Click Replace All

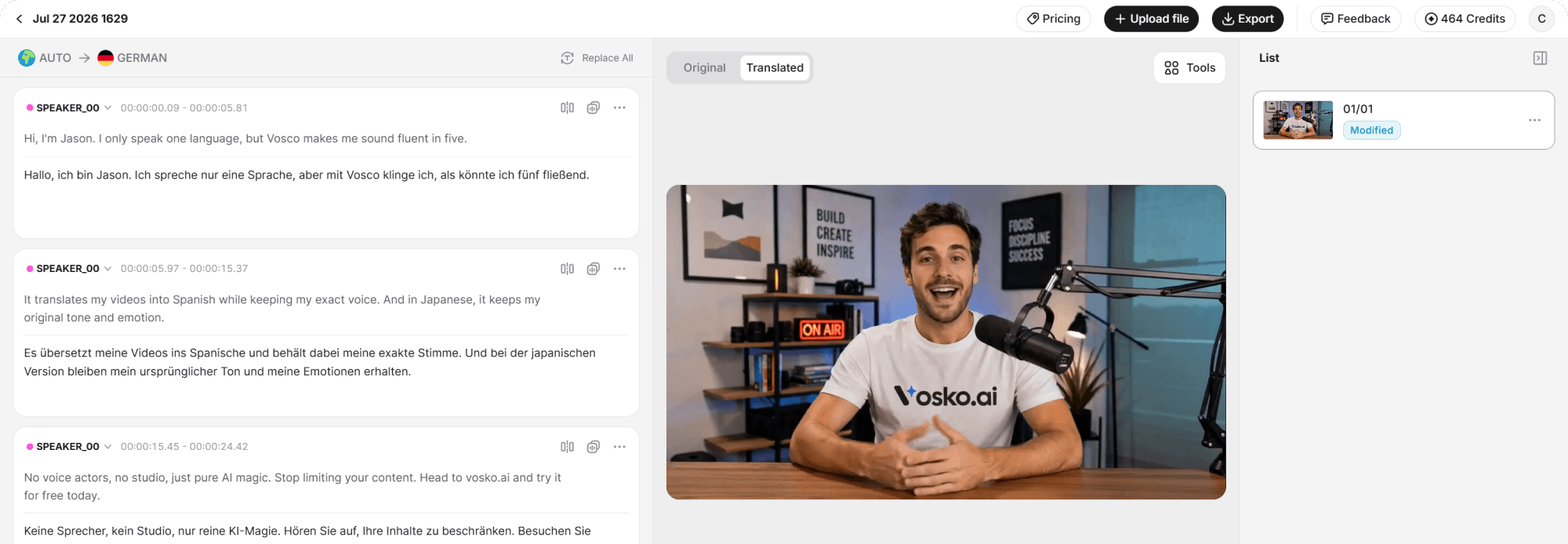597,58
